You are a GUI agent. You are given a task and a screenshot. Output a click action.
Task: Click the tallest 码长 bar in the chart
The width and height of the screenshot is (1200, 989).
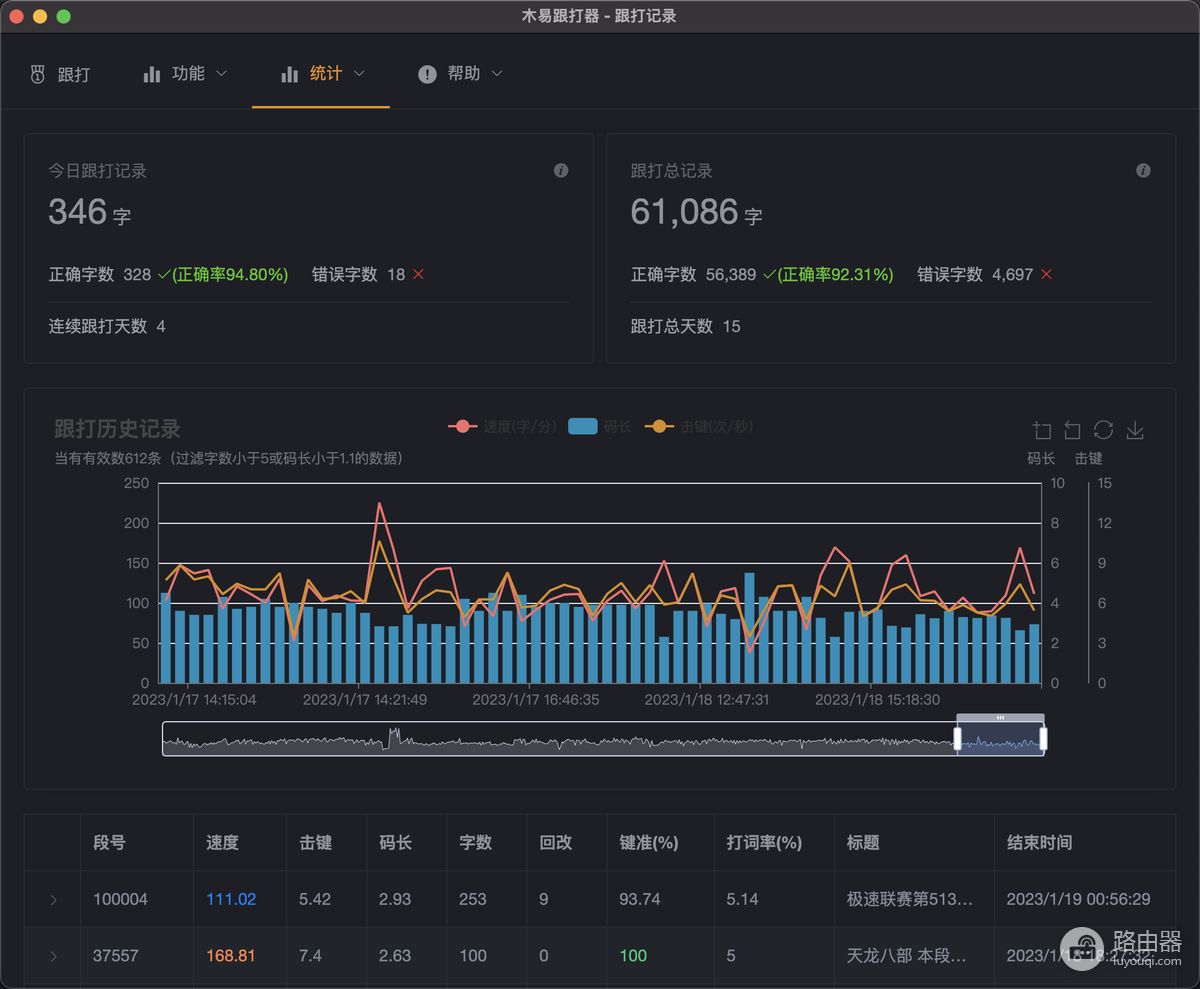point(749,628)
